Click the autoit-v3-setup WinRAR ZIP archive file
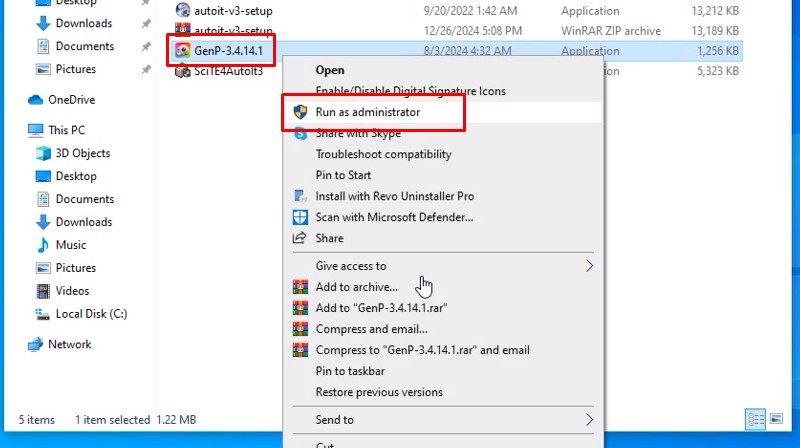This screenshot has height=448, width=800. click(230, 30)
